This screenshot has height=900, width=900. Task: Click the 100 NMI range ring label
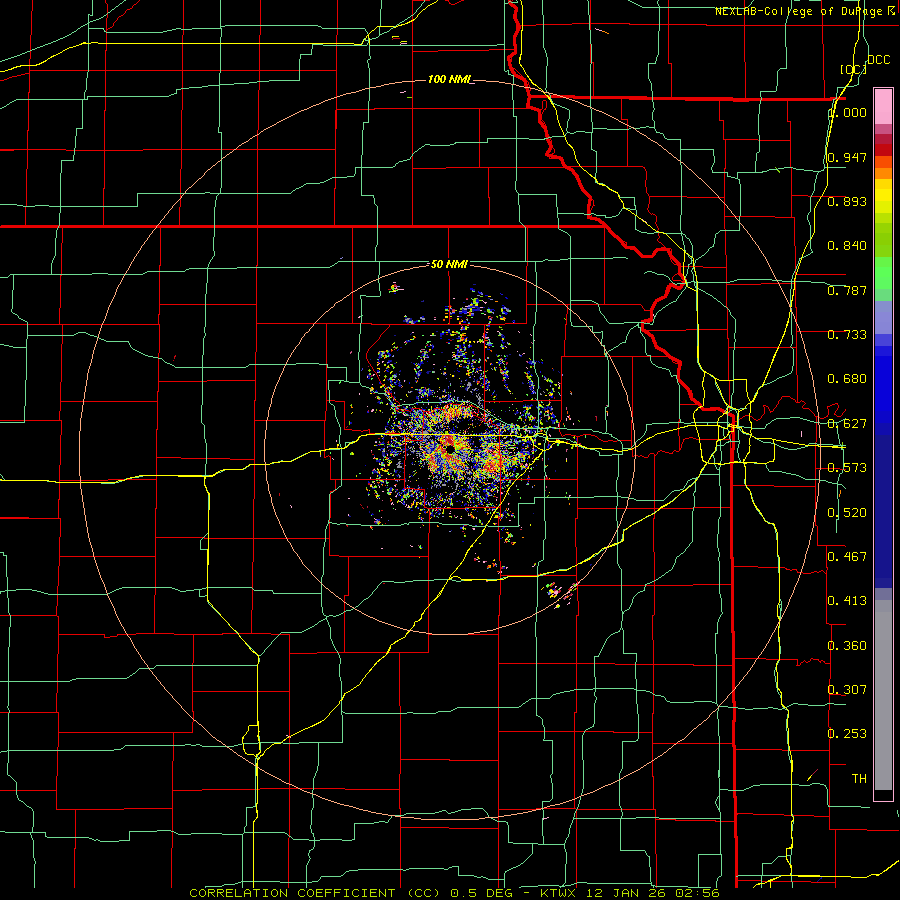tap(450, 79)
